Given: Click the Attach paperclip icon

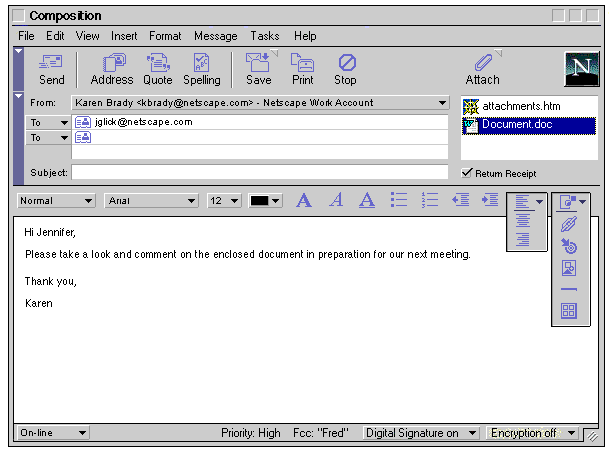Looking at the screenshot, I should 483,68.
